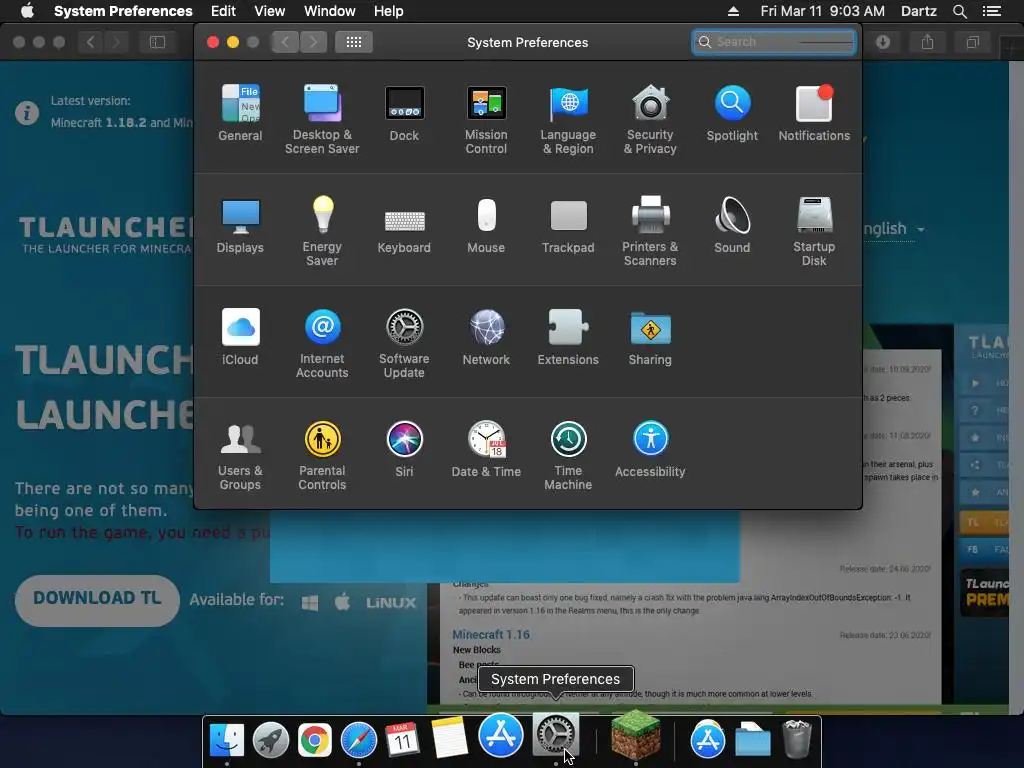The height and width of the screenshot is (768, 1024).
Task: Open Time Machine preferences
Action: (x=568, y=456)
